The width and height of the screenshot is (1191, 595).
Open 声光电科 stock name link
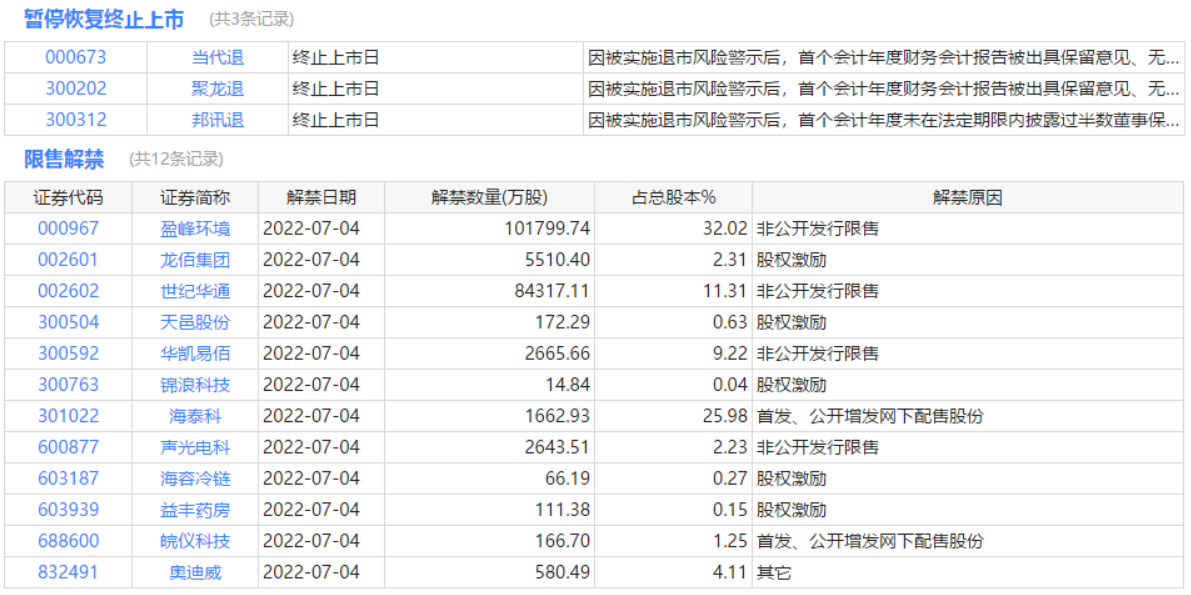click(195, 448)
